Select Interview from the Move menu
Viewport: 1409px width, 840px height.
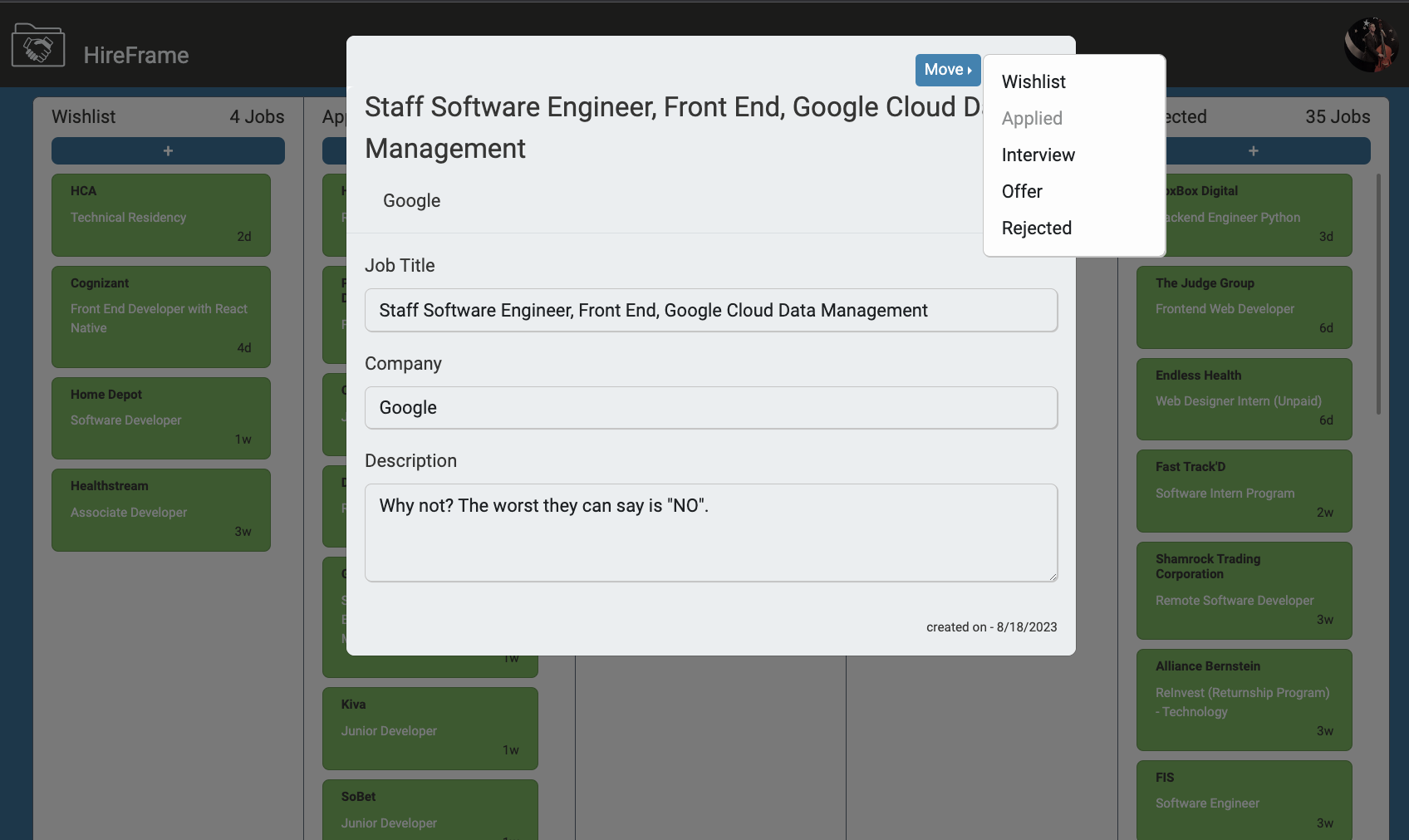click(1038, 155)
